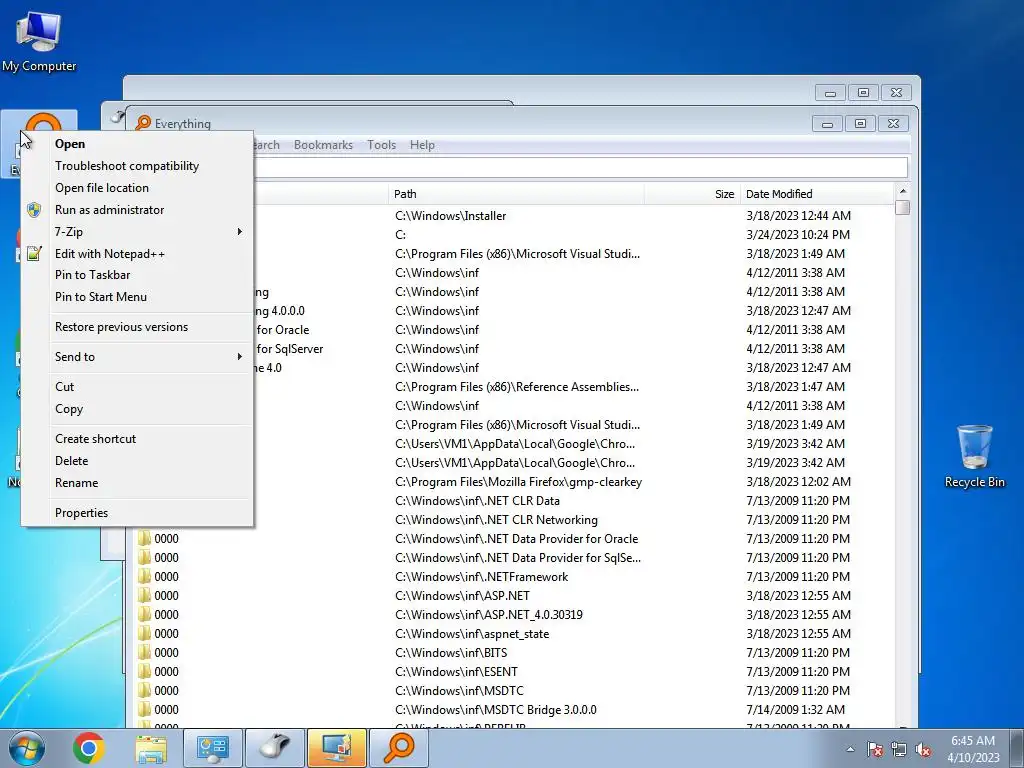
Task: Open the My Computer desktop icon
Action: pos(39,41)
